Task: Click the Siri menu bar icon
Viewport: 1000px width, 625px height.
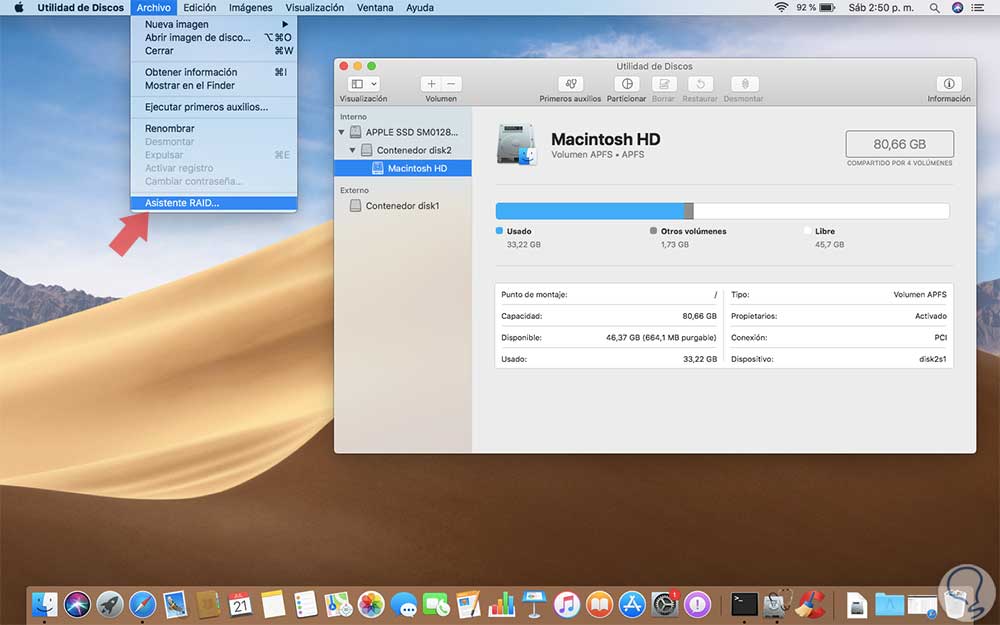Action: [x=957, y=8]
